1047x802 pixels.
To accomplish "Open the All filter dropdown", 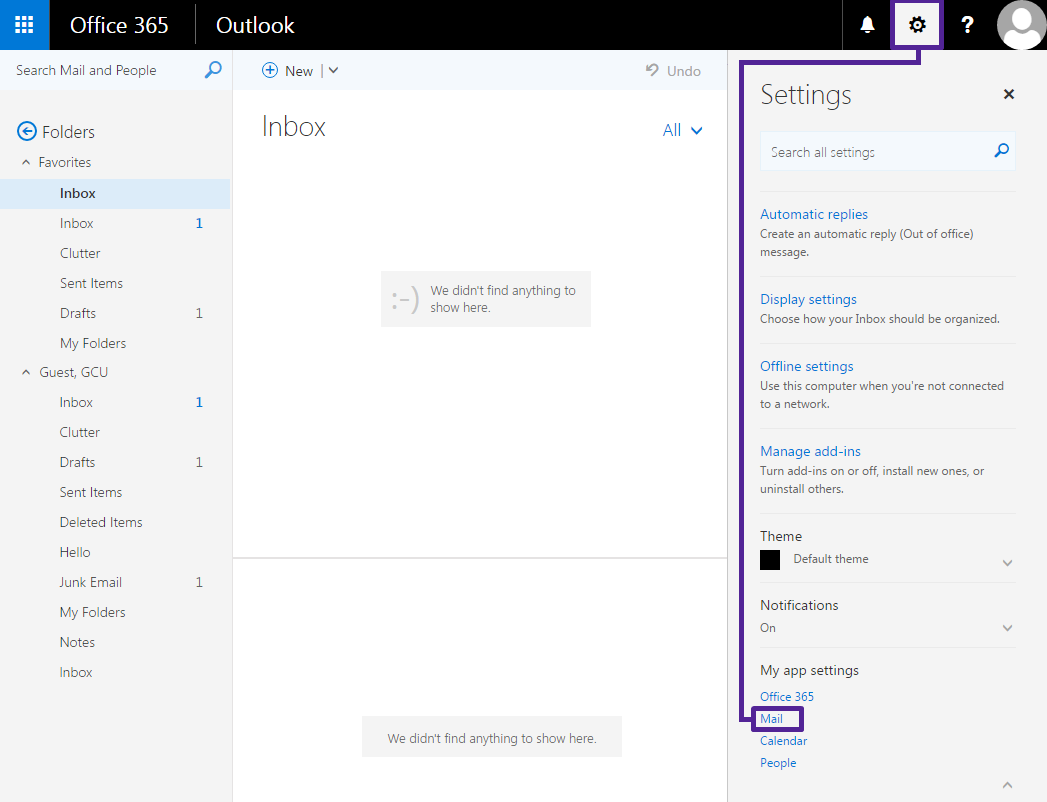I will pyautogui.click(x=682, y=130).
